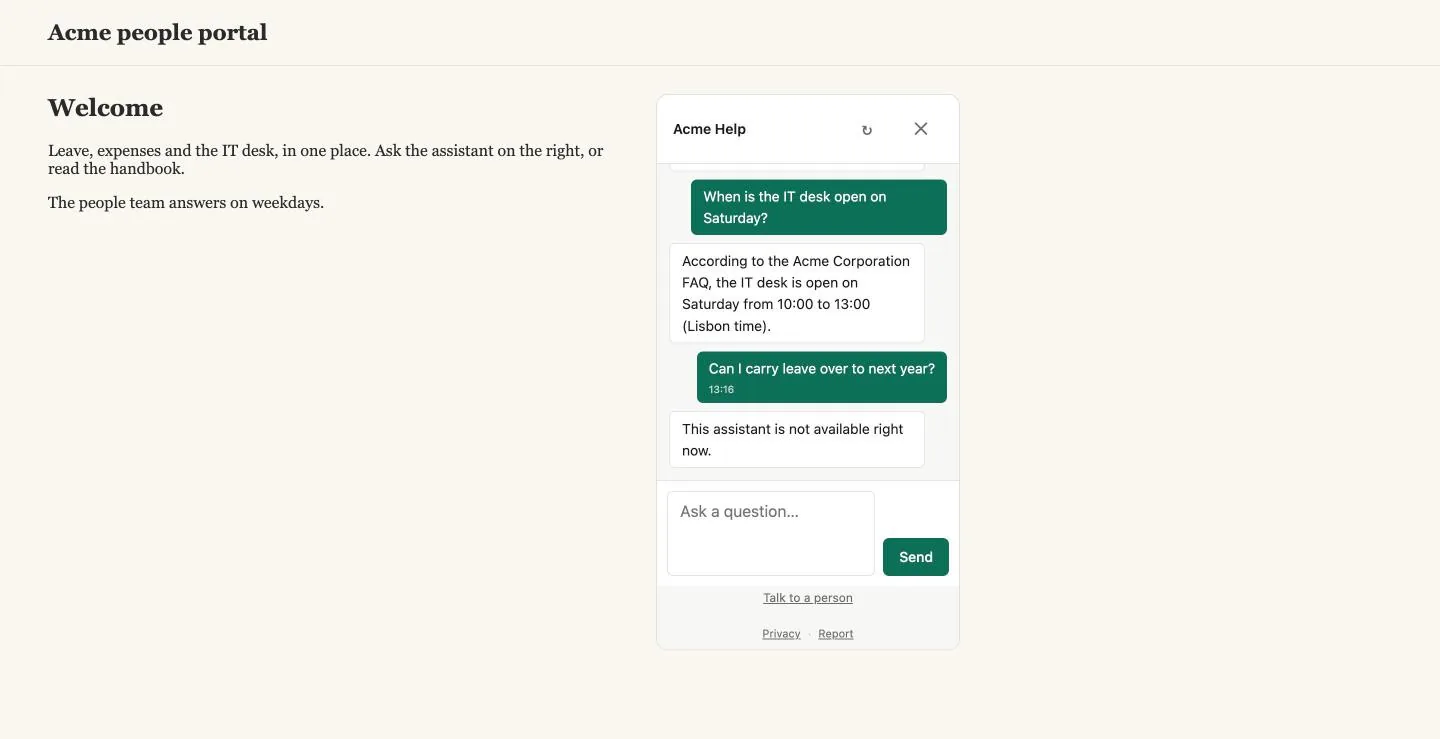Click the people team answers on weekdays text
The width and height of the screenshot is (1440, 739).
click(186, 203)
